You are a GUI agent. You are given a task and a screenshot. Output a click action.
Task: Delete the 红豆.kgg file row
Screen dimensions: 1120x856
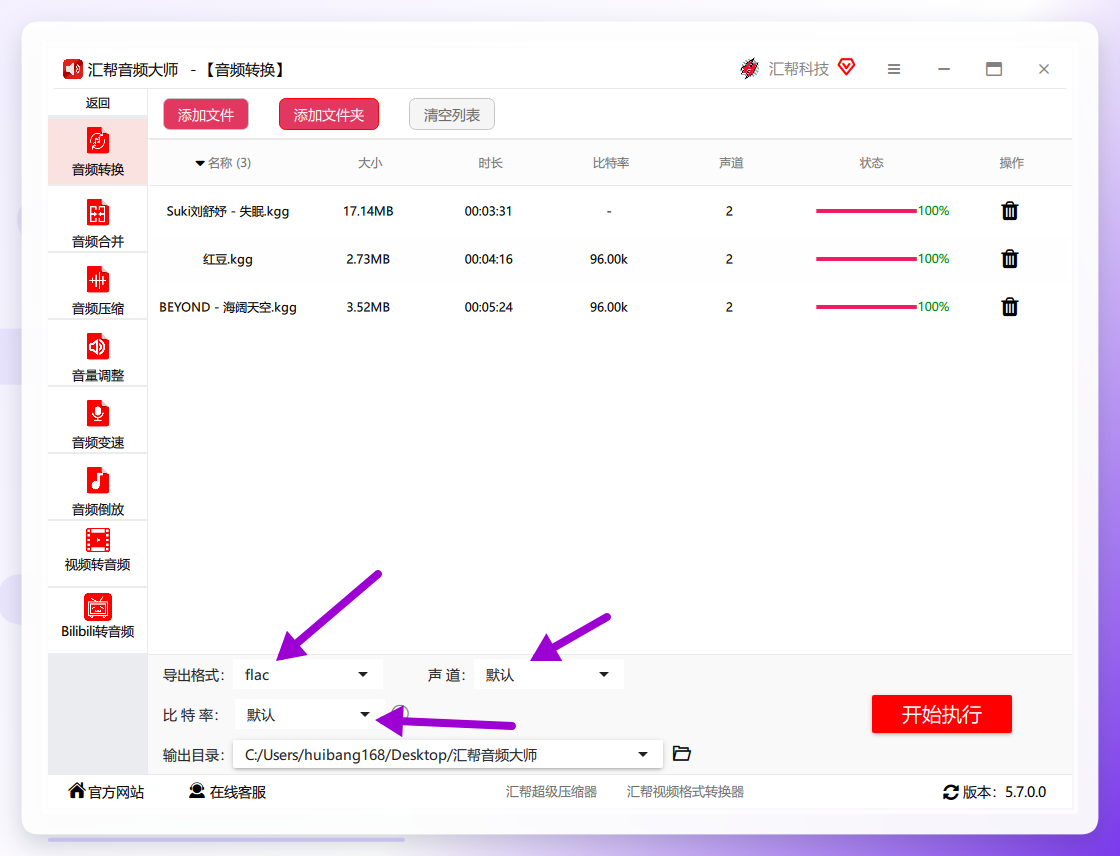point(1009,259)
